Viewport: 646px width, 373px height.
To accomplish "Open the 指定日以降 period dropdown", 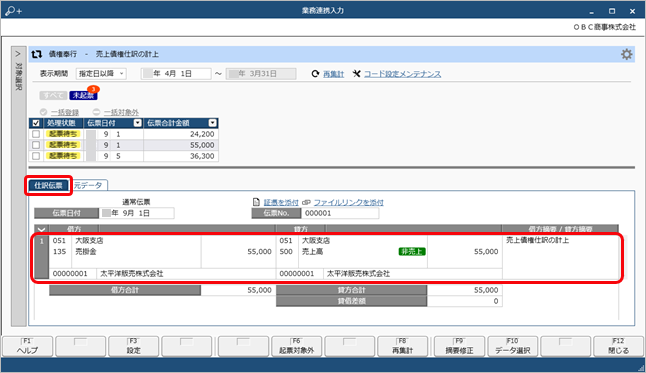I will pos(101,74).
